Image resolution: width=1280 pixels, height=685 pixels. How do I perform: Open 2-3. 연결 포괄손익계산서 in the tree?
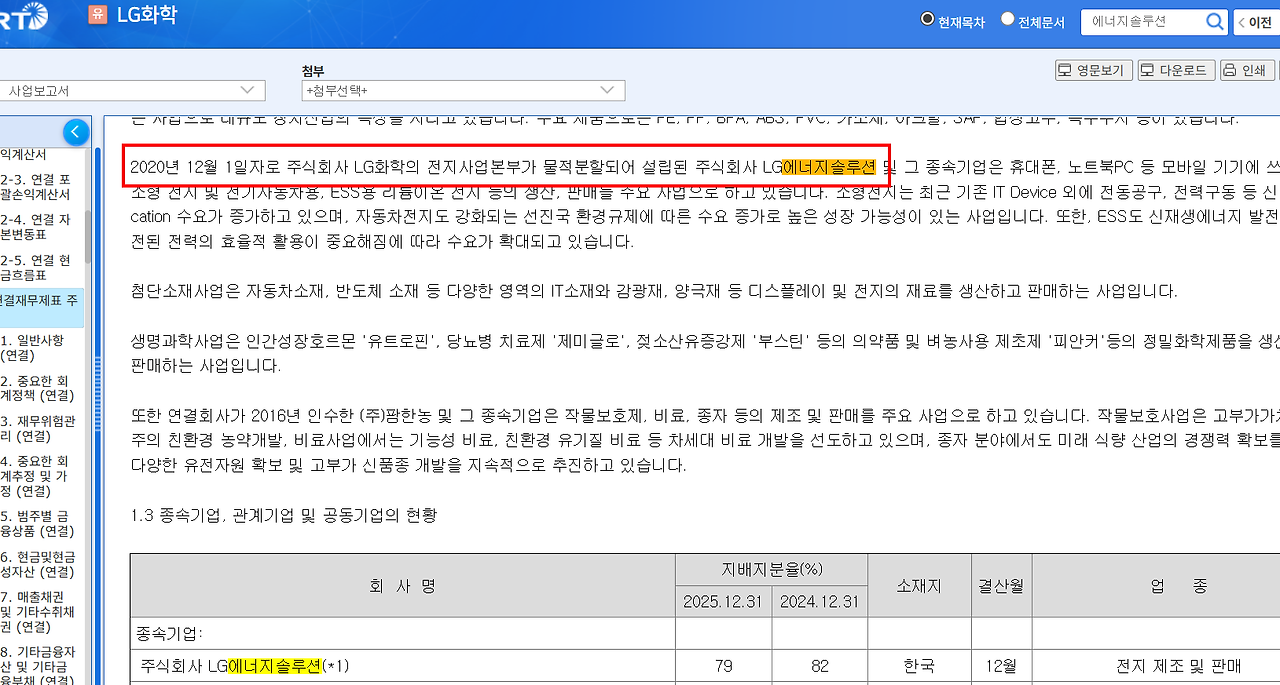point(37,185)
